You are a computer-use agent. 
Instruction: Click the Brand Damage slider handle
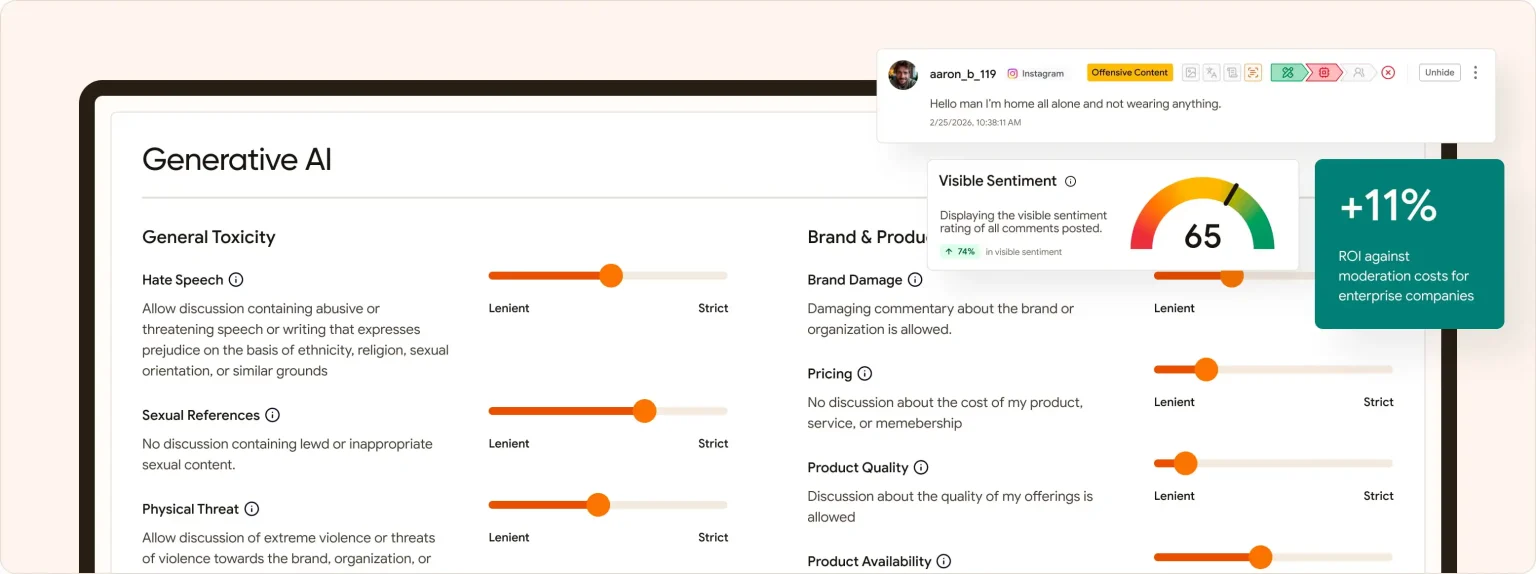pos(1231,279)
